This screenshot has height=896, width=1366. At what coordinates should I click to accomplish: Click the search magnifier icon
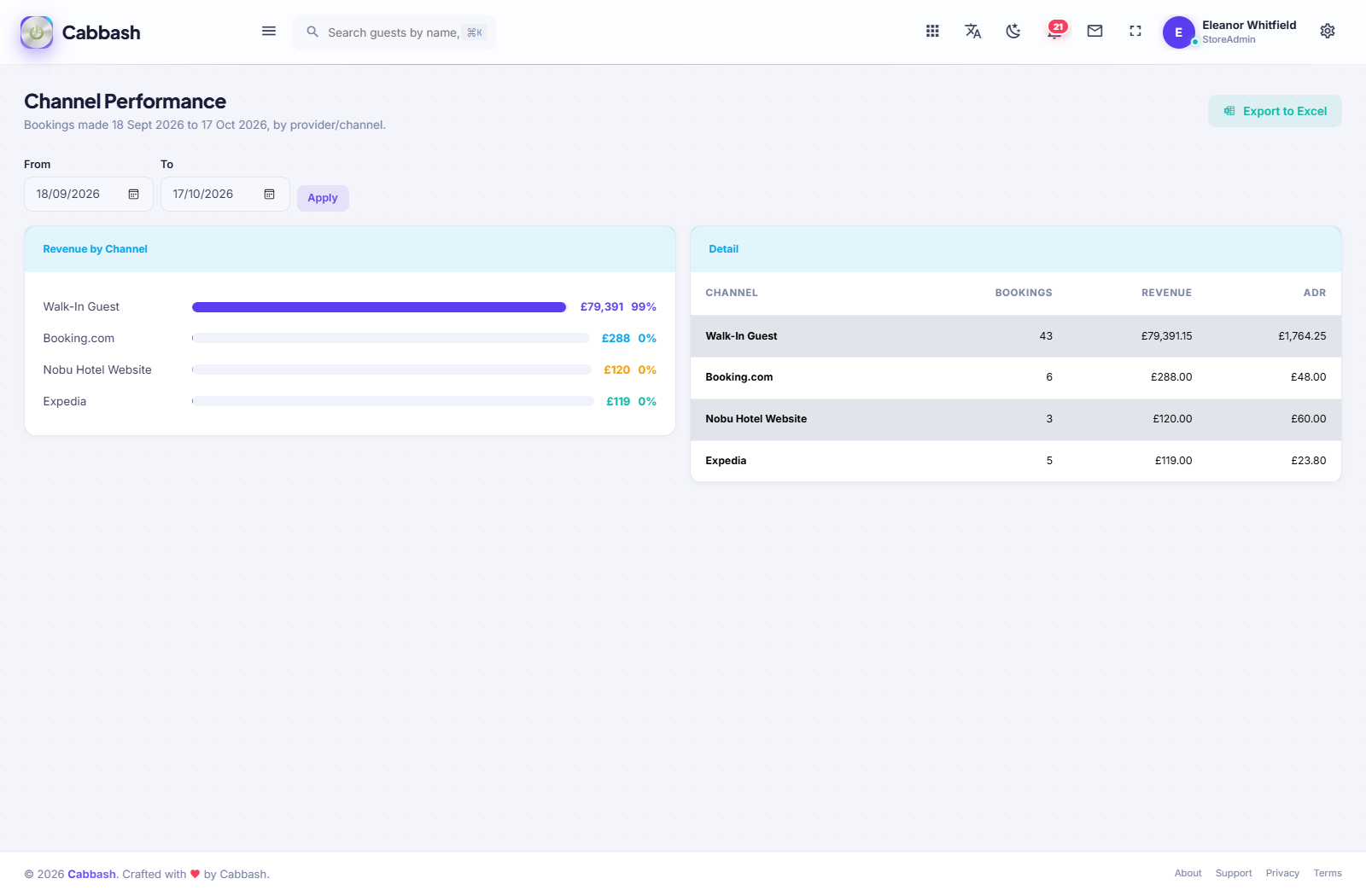click(x=312, y=32)
